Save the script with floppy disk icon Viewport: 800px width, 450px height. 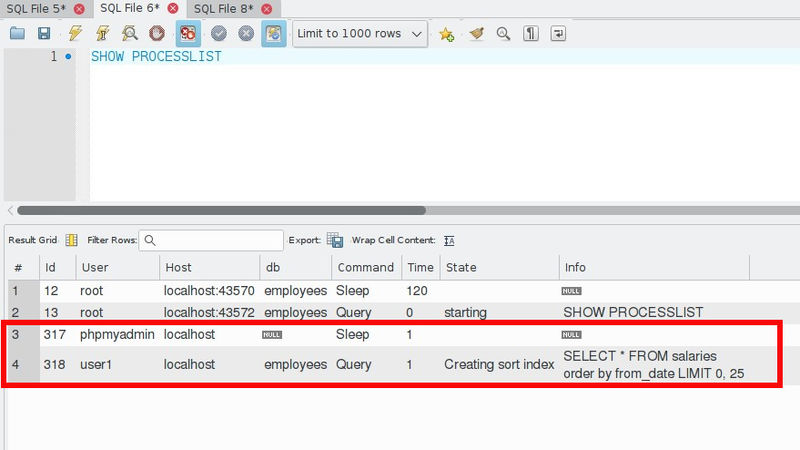click(x=44, y=34)
